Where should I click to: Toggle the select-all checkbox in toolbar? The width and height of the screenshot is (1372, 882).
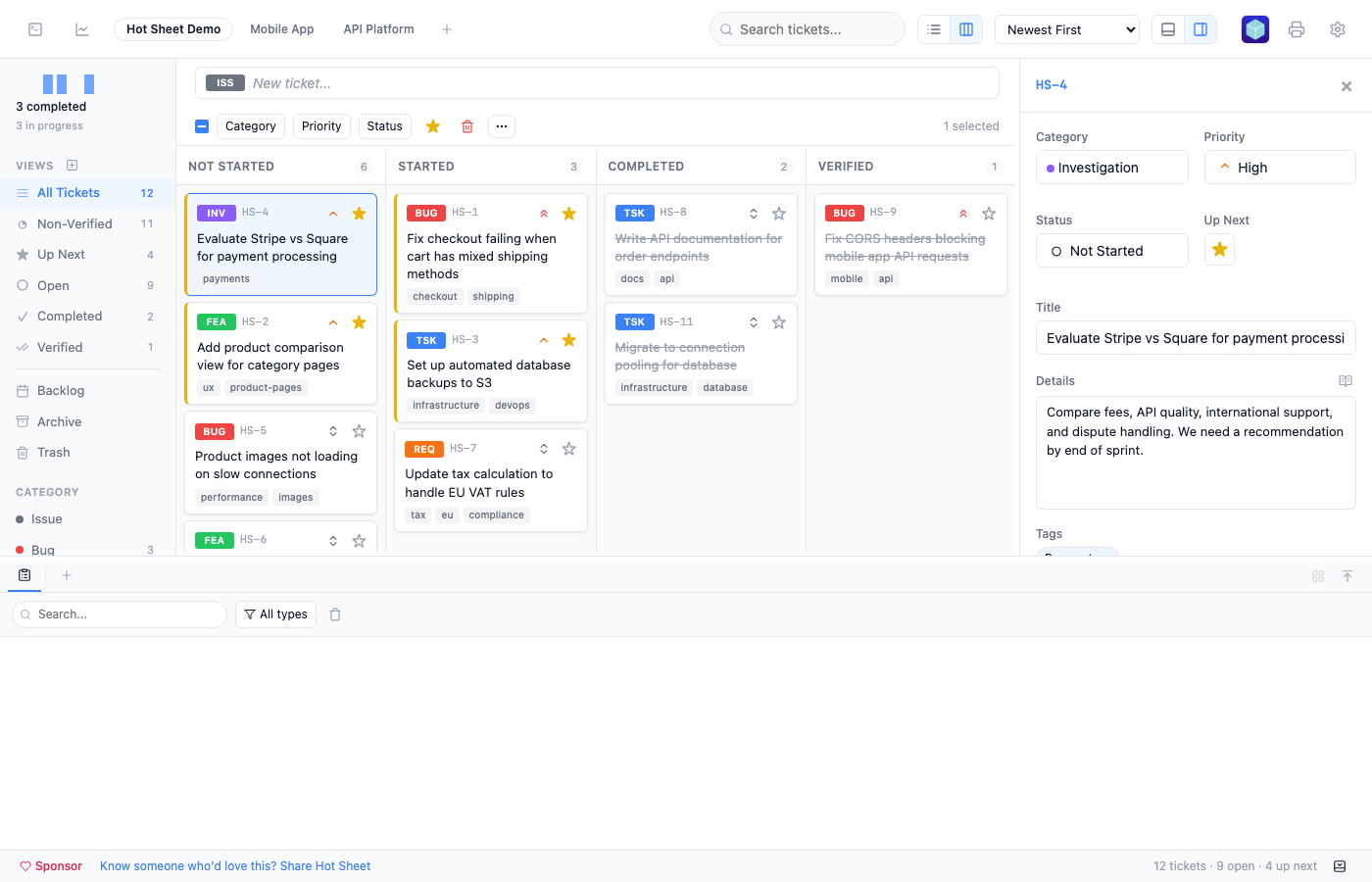(x=202, y=126)
